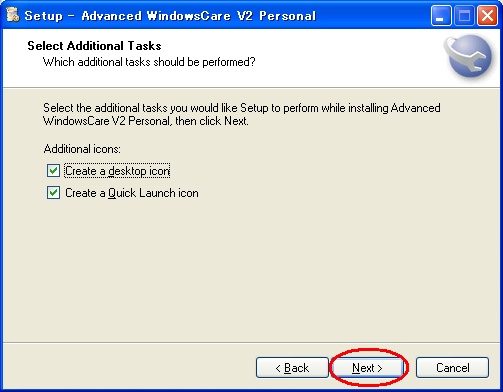The width and height of the screenshot is (503, 392).
Task: Go back with the < Back button
Action: [292, 368]
